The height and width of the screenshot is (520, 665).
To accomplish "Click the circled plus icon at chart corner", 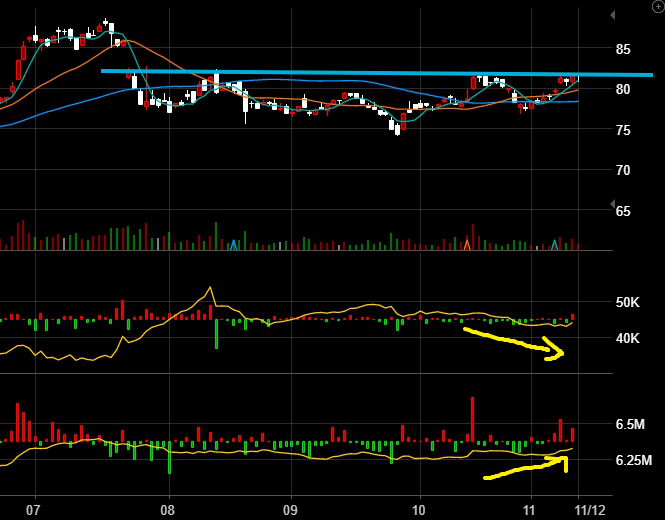I will (659, 7).
